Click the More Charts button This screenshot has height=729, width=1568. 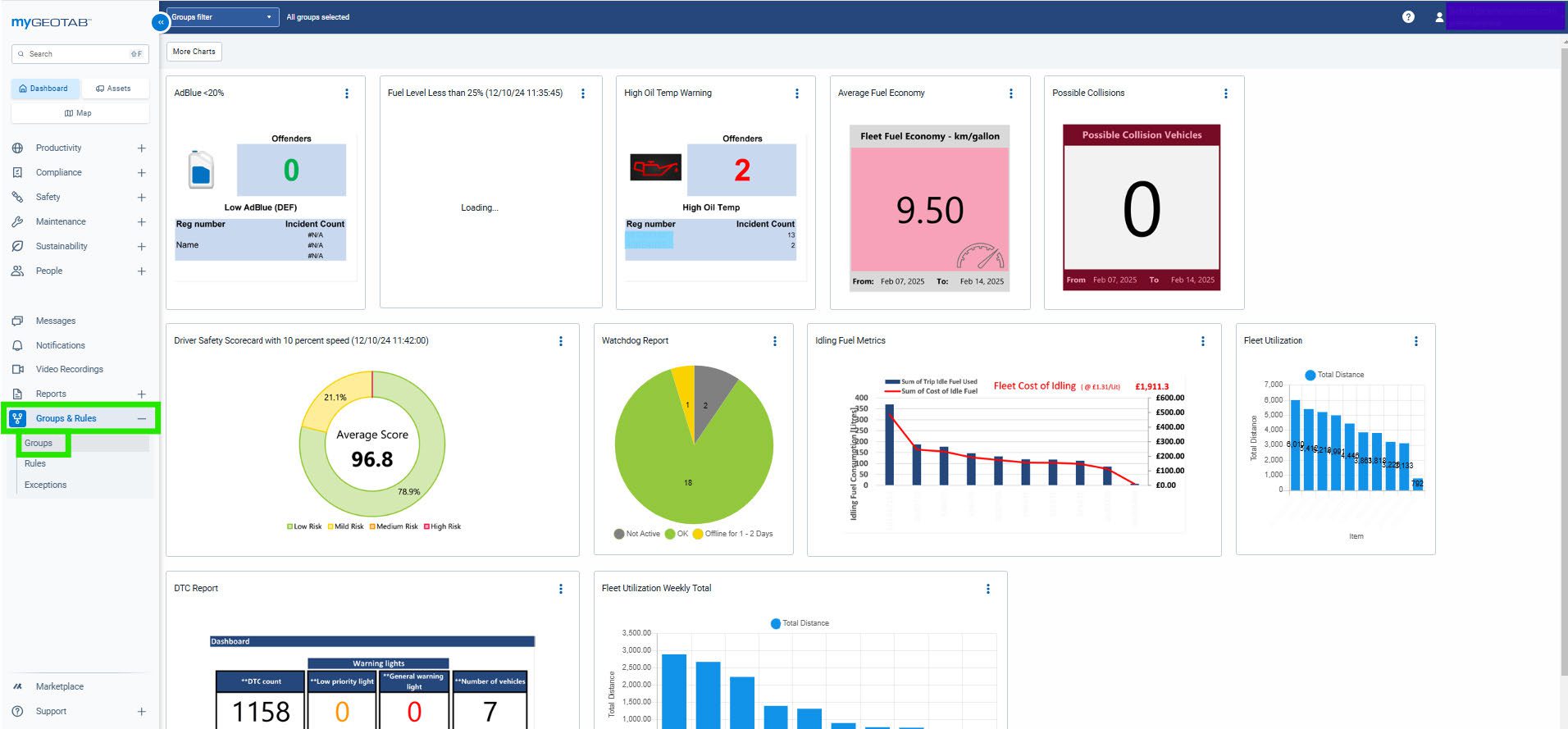click(x=194, y=52)
